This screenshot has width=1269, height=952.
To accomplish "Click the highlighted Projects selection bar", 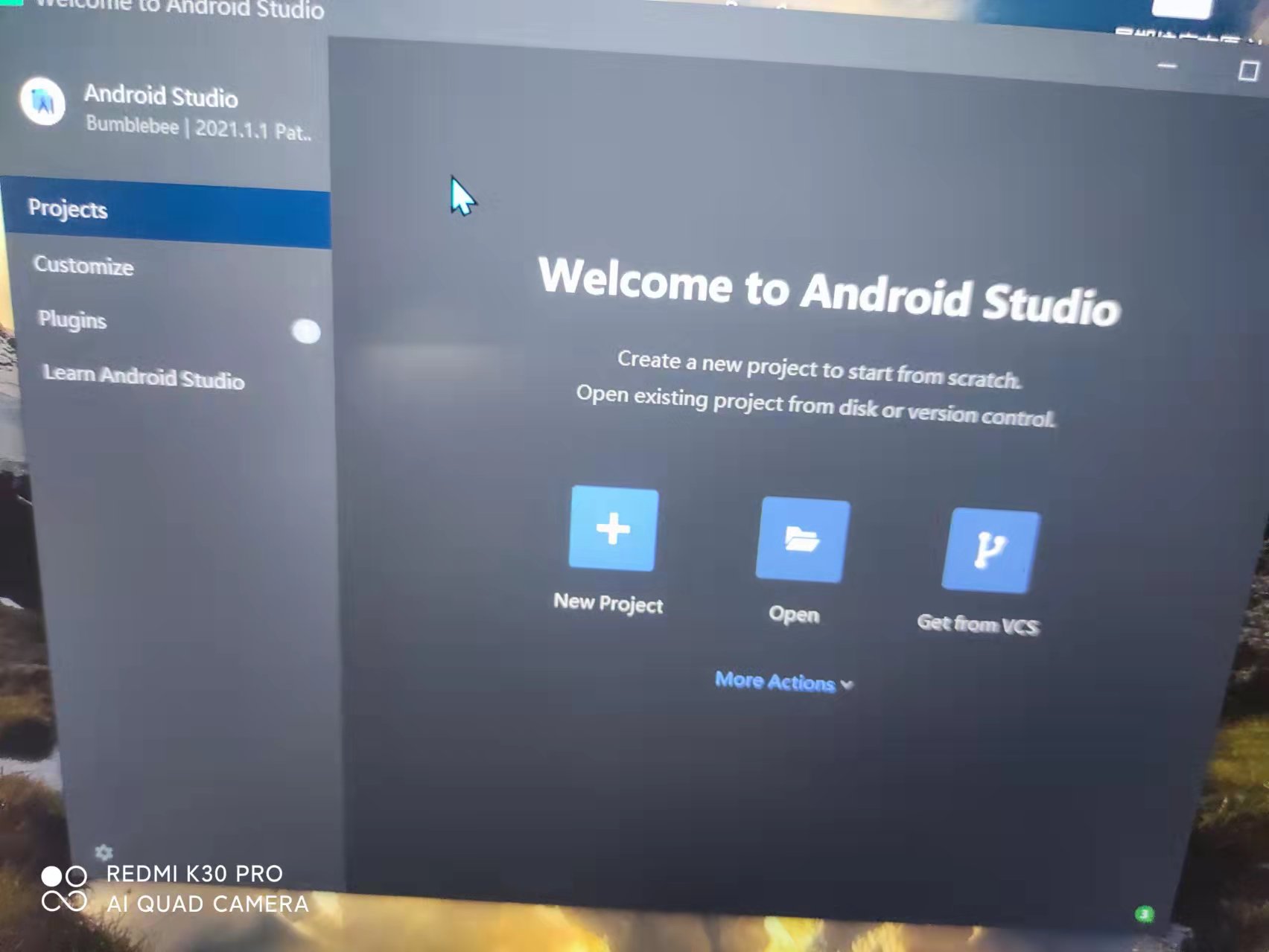I will click(x=165, y=210).
